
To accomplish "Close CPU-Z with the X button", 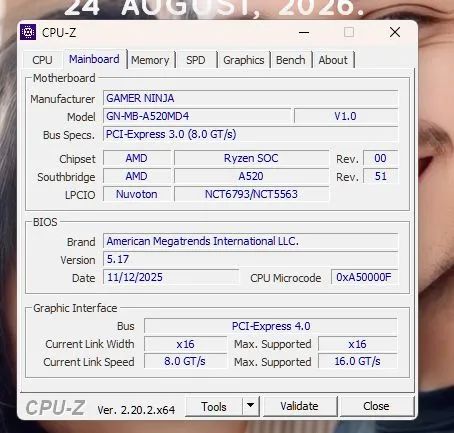I will tap(395, 32).
